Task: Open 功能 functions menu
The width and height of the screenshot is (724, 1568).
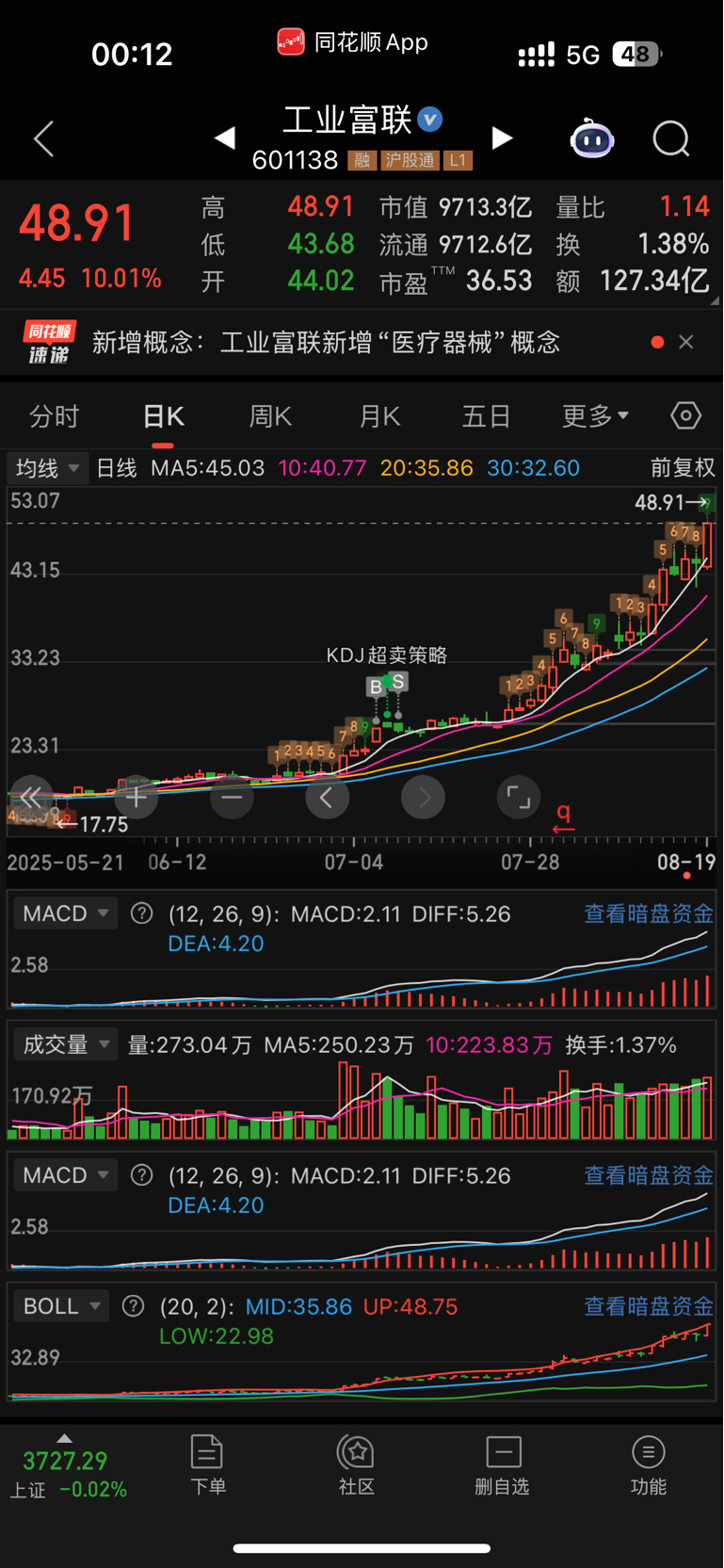Action: [x=649, y=1464]
